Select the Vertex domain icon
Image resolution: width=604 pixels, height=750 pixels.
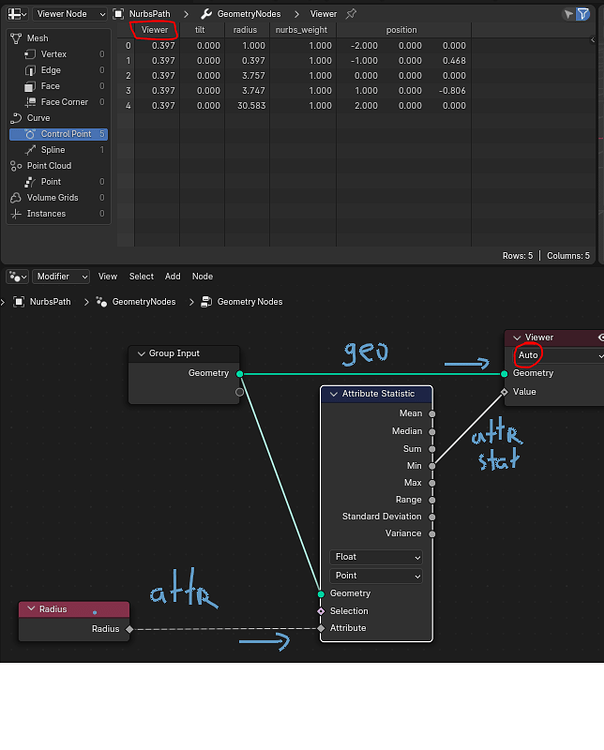tap(30, 55)
